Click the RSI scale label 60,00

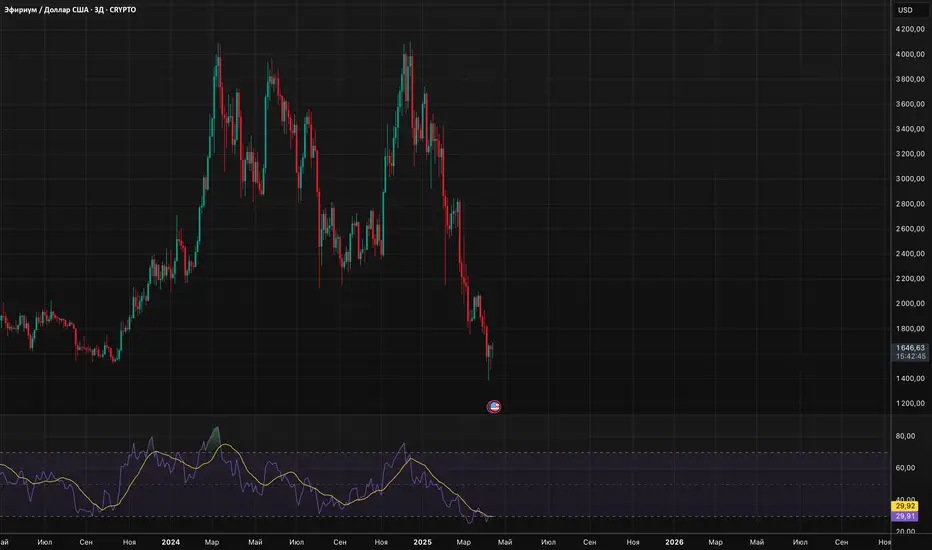pyautogui.click(x=905, y=468)
